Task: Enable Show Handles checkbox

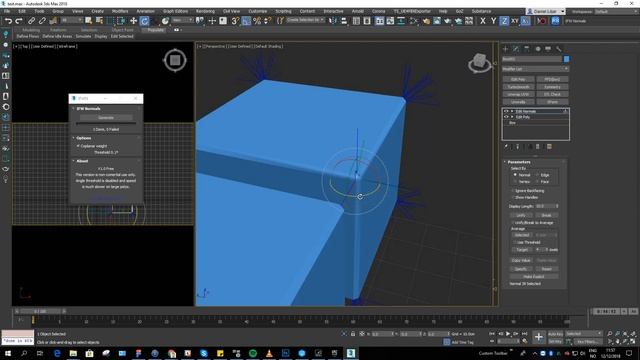Action: [513, 197]
